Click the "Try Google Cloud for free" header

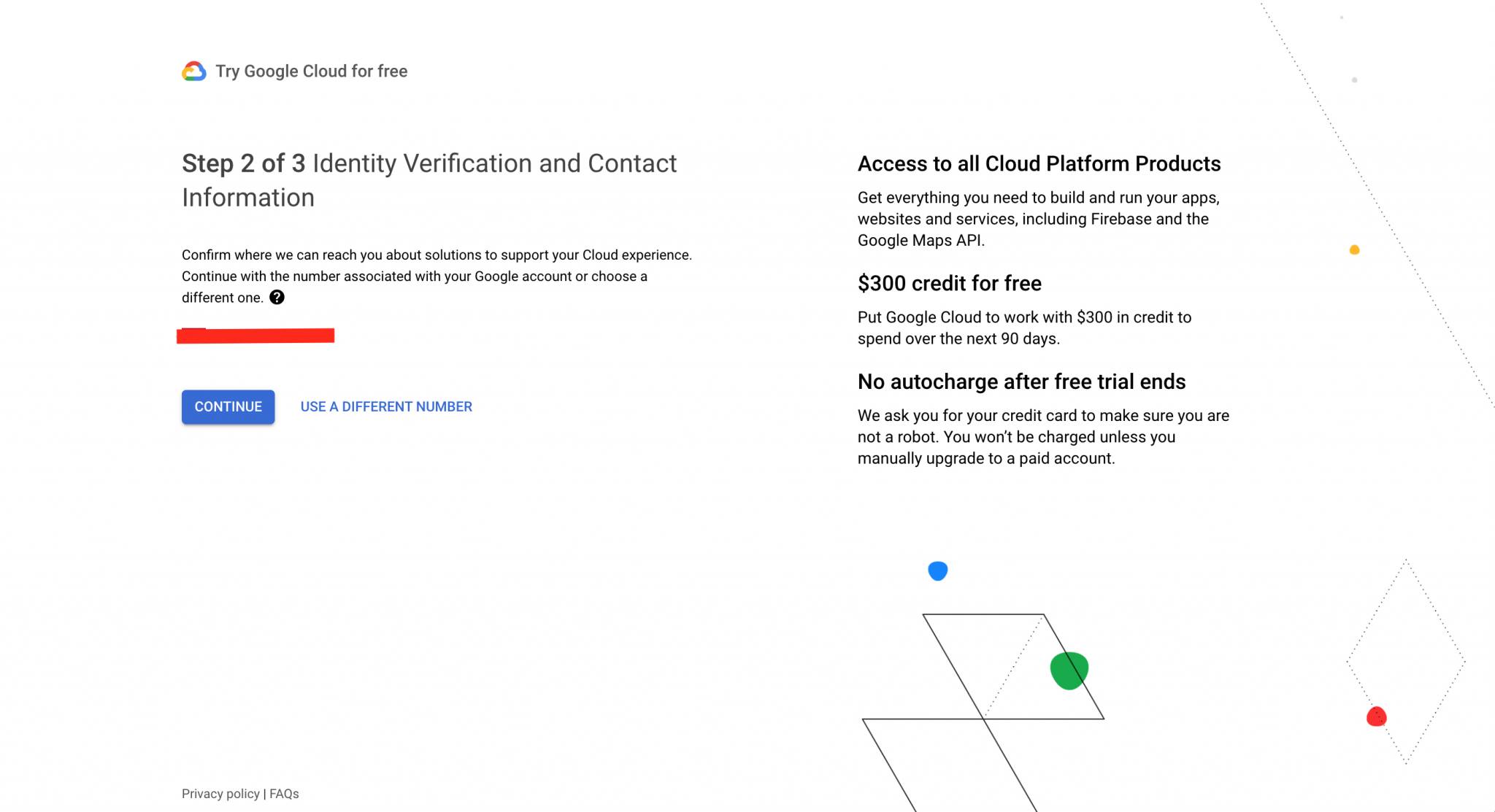(x=312, y=71)
